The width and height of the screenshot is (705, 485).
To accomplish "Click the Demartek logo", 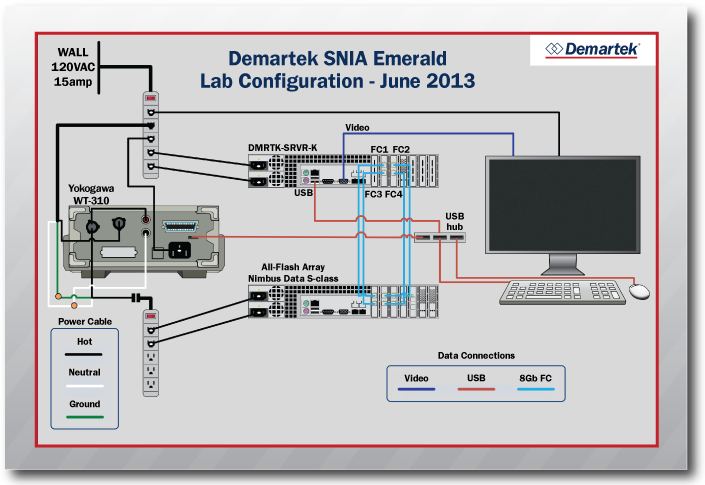I will (x=592, y=49).
